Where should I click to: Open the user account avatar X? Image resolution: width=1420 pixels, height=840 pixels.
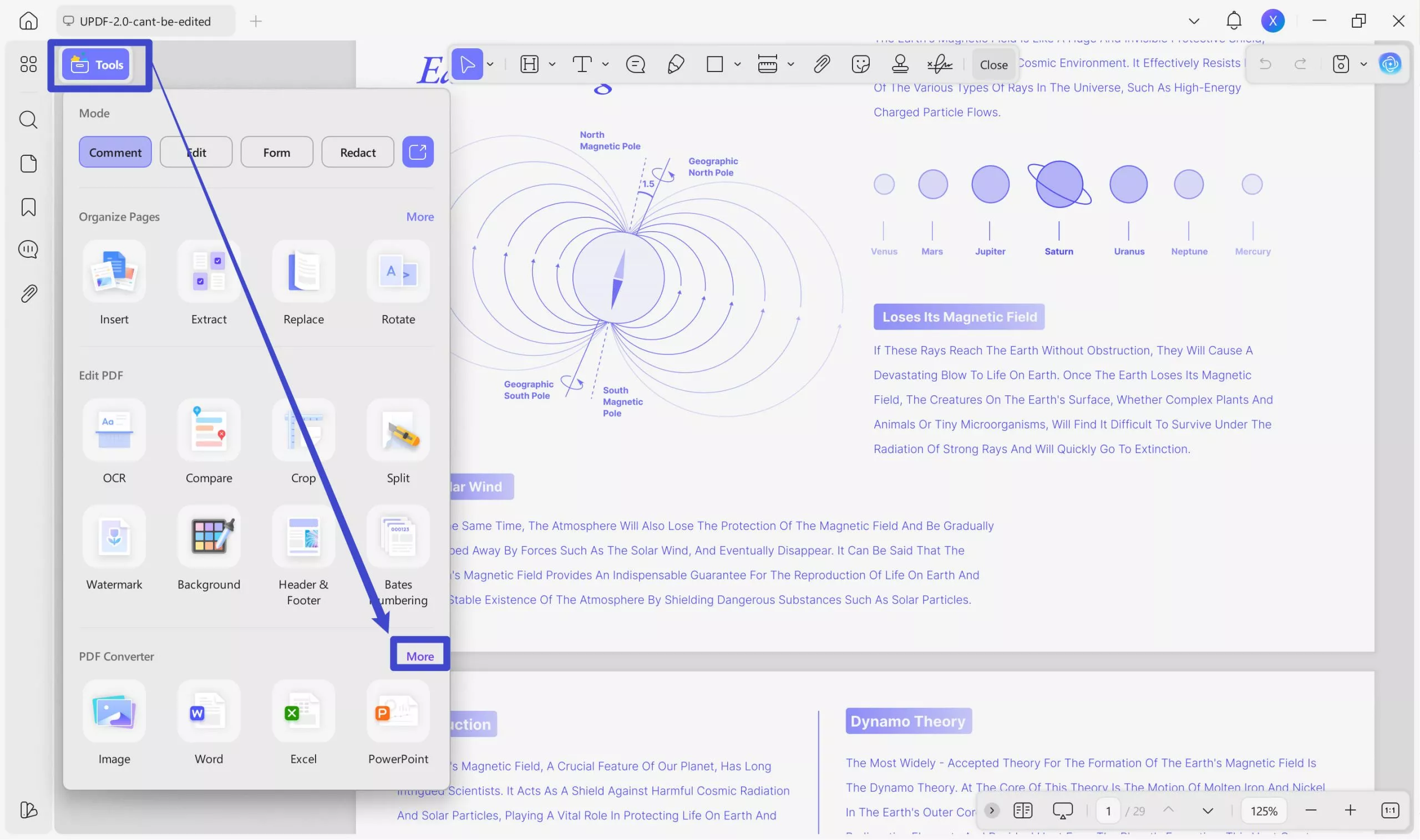(1272, 21)
